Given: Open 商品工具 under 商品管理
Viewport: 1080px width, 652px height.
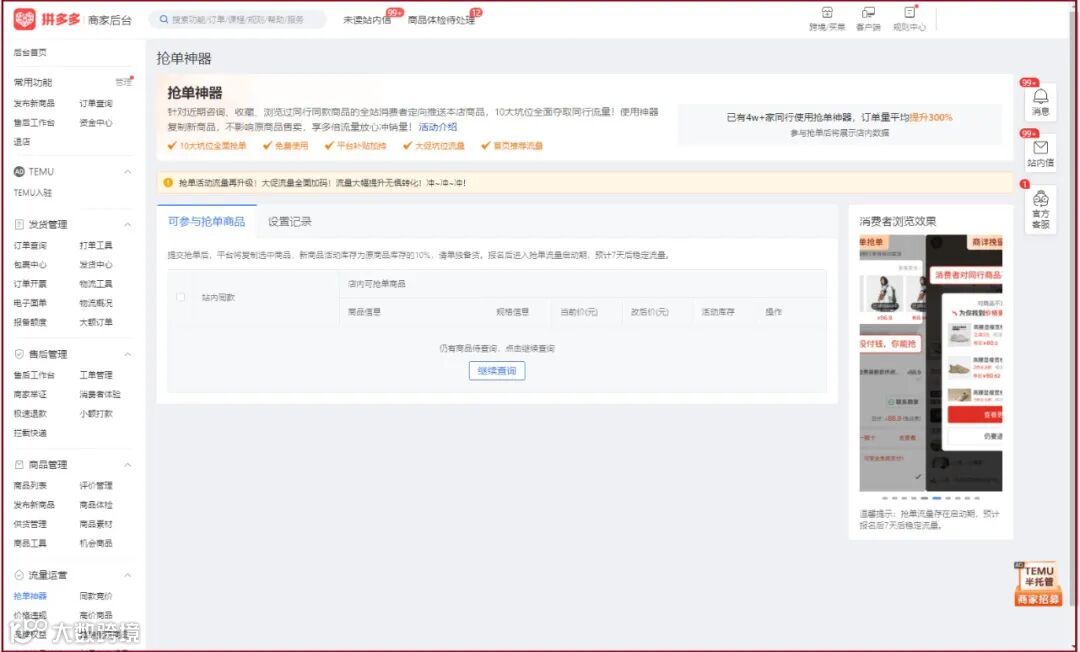Looking at the screenshot, I should point(30,543).
